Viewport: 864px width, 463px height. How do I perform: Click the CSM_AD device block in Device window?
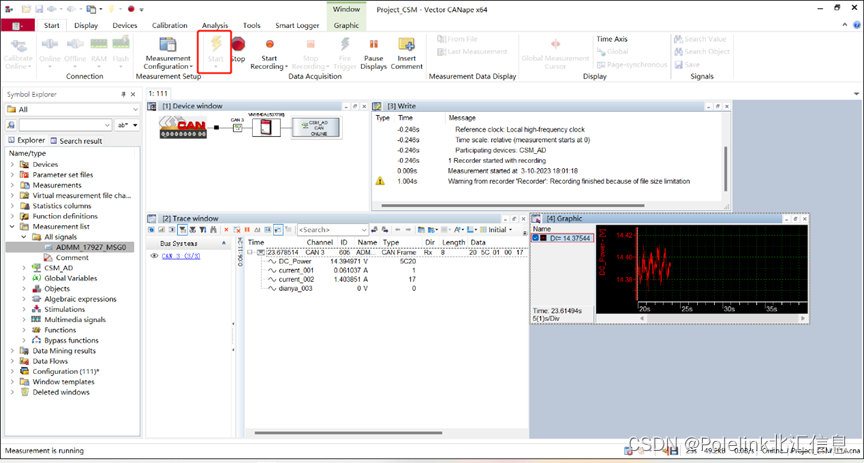(x=315, y=128)
